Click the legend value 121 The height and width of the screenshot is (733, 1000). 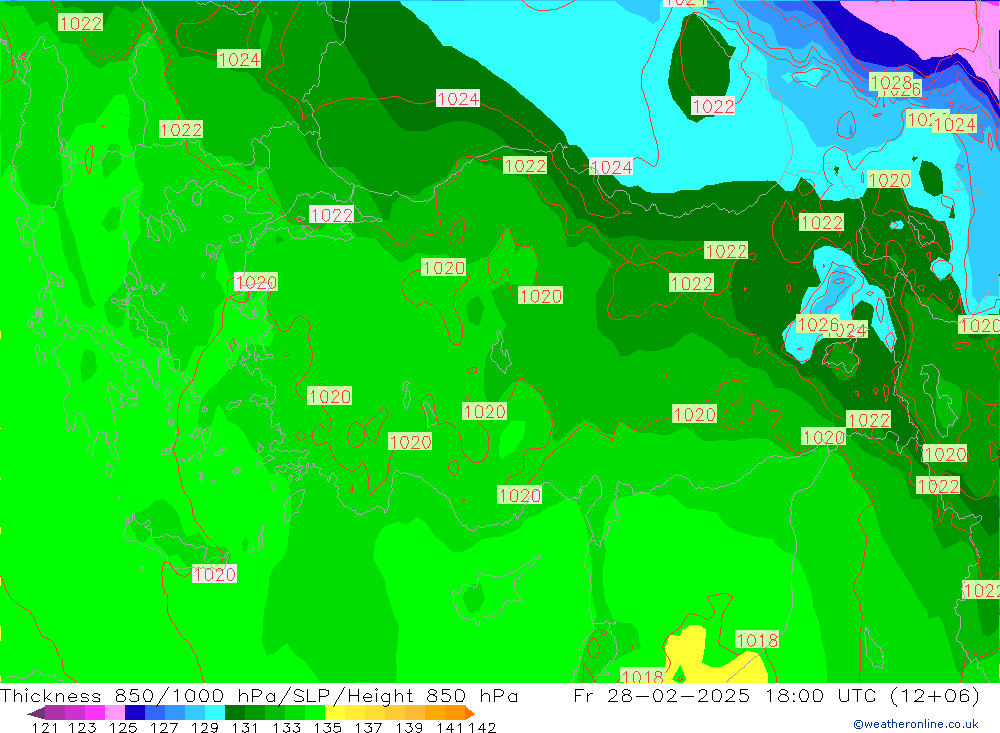point(45,727)
